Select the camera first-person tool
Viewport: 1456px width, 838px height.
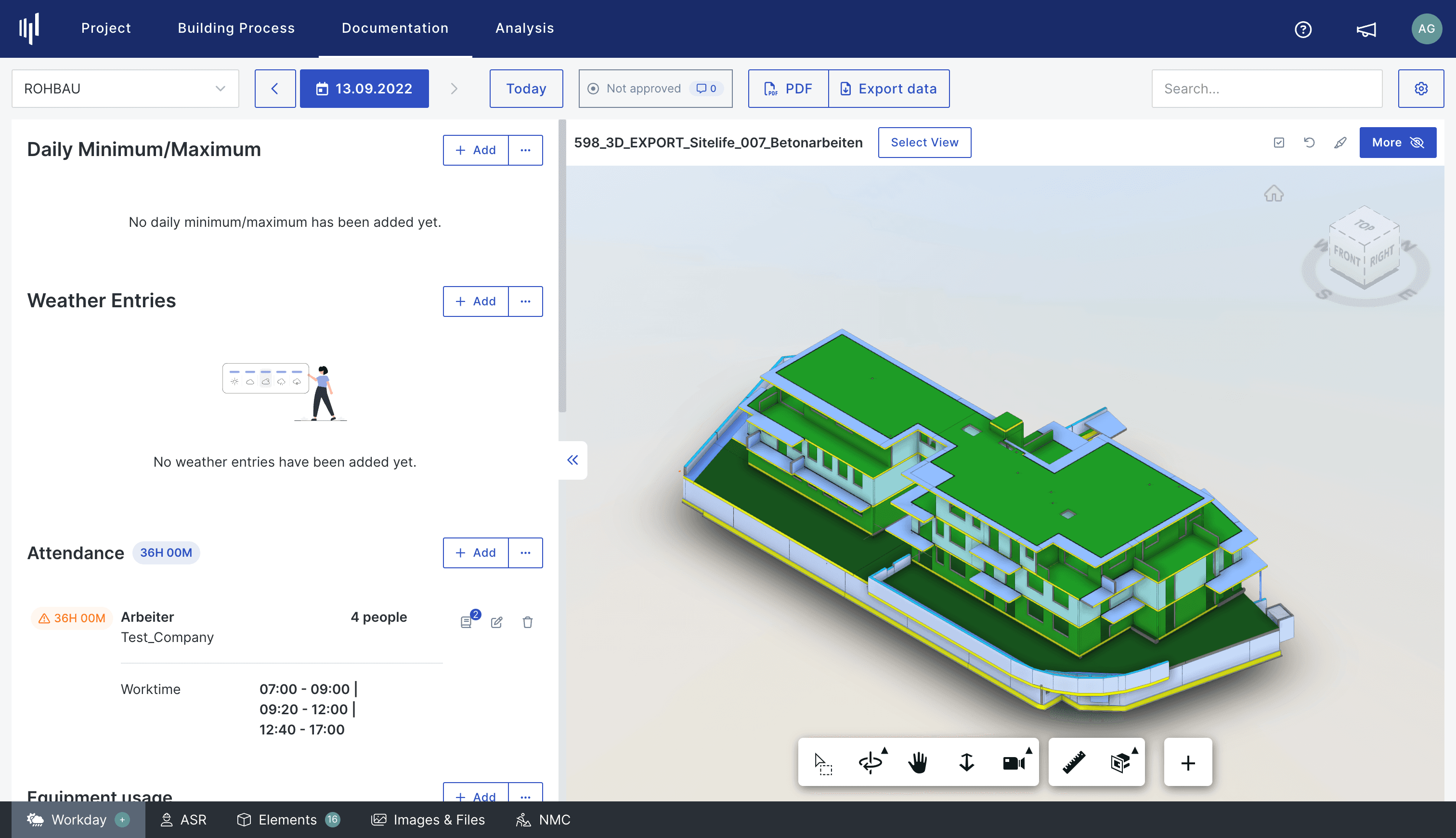click(1014, 763)
